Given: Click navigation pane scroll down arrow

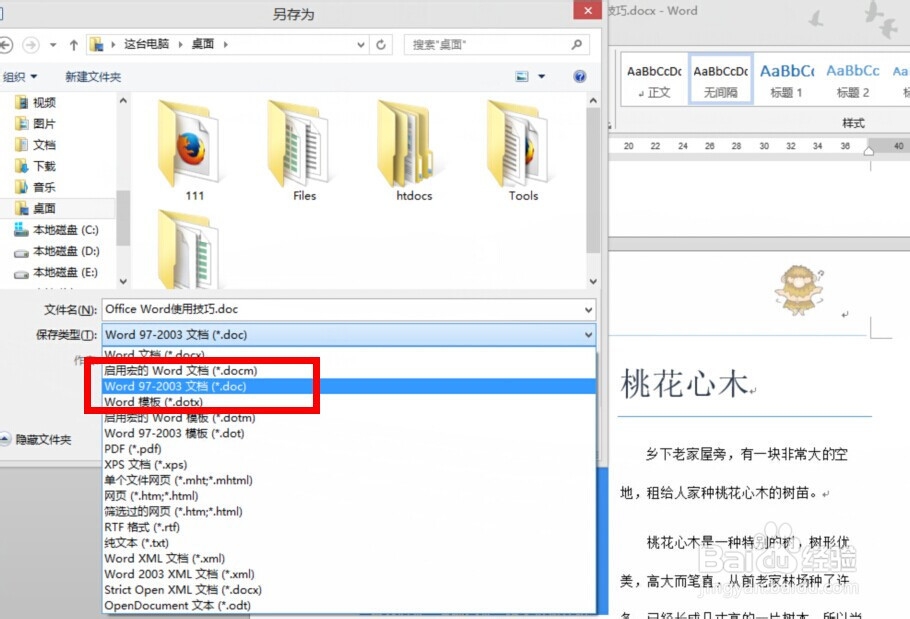Looking at the screenshot, I should coord(123,281).
